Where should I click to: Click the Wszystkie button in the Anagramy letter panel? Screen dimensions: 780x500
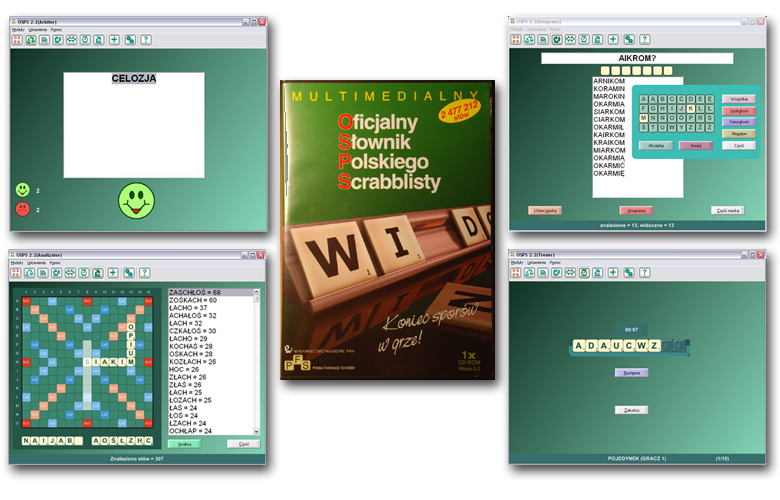[739, 99]
